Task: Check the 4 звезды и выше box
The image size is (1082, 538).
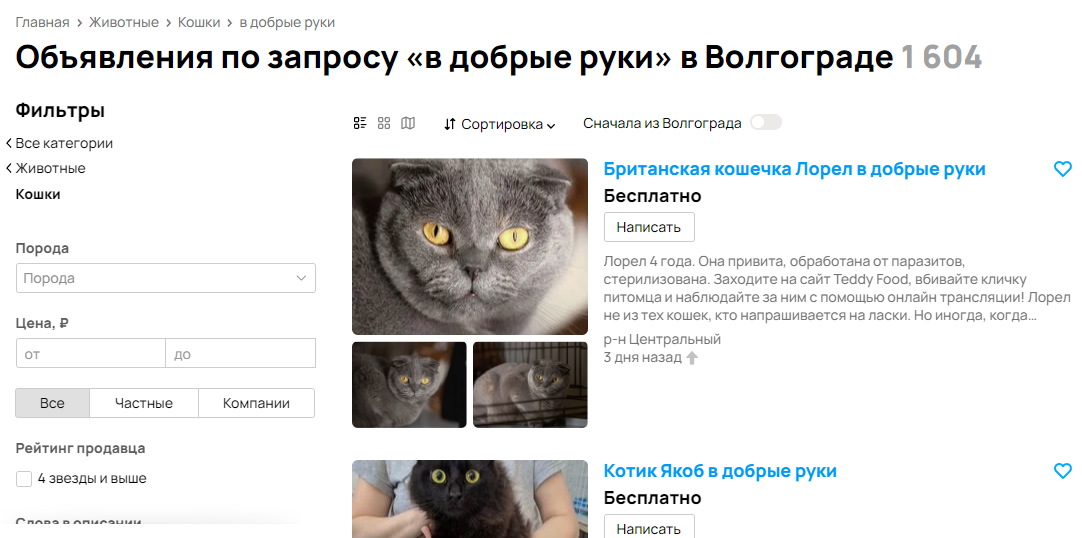Action: tap(24, 479)
